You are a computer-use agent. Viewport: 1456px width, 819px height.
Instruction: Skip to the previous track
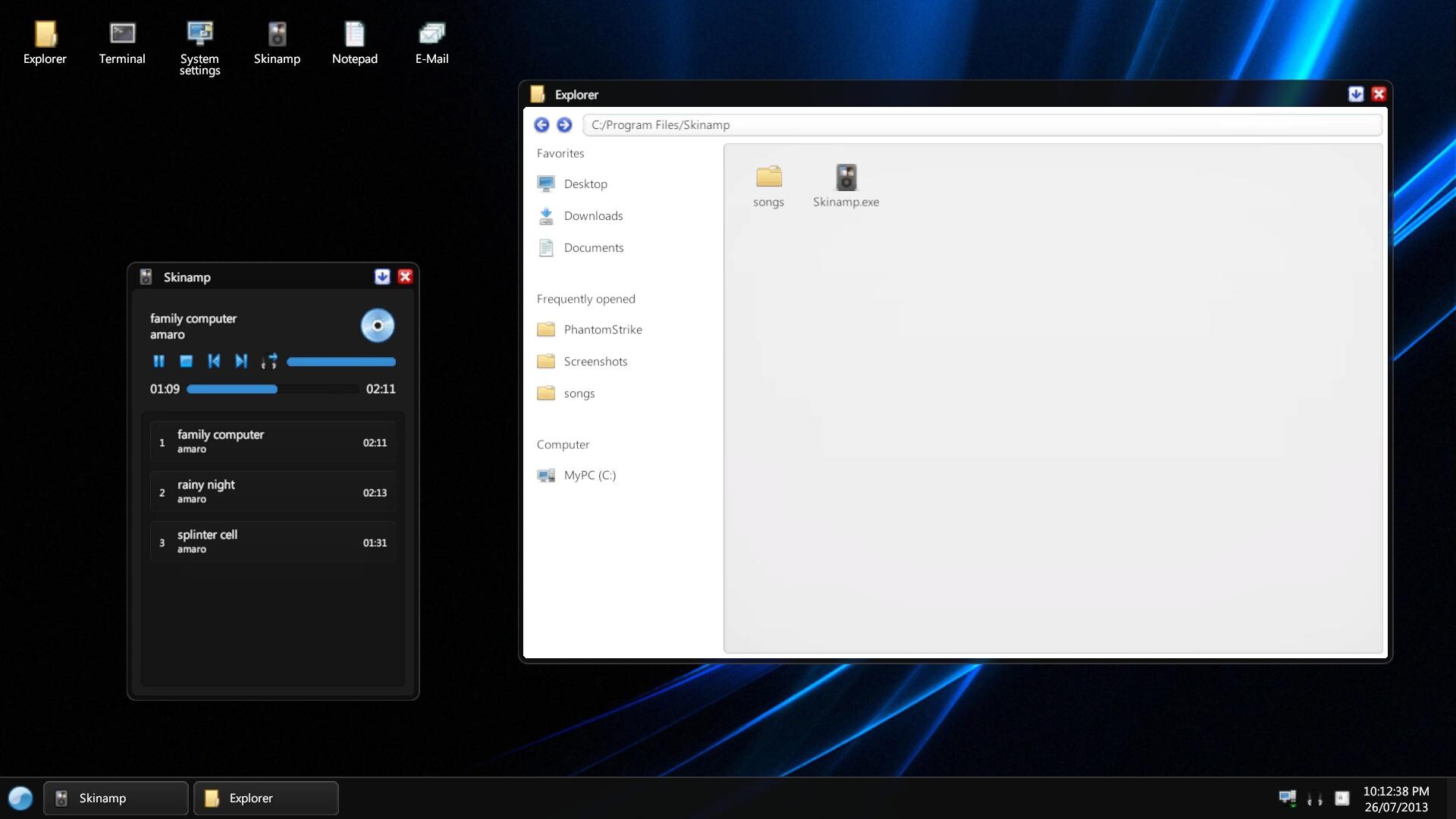[x=214, y=361]
